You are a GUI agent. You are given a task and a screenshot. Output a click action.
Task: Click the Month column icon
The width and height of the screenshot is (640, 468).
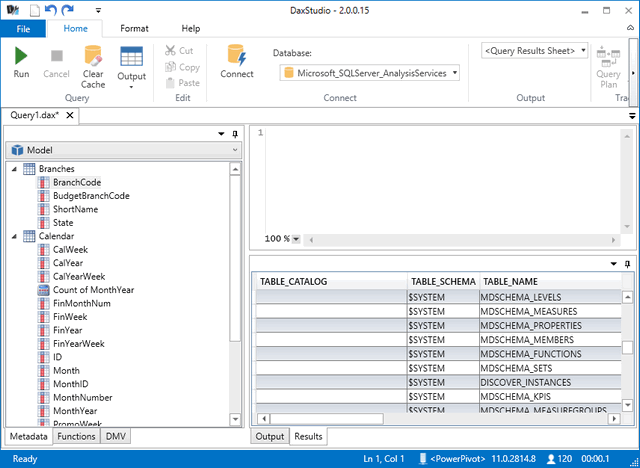click(x=44, y=371)
